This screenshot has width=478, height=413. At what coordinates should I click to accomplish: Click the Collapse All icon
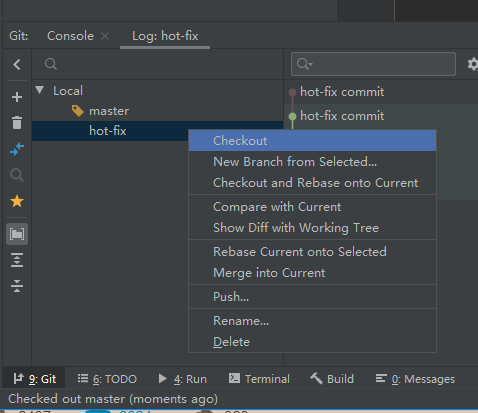pos(17,286)
